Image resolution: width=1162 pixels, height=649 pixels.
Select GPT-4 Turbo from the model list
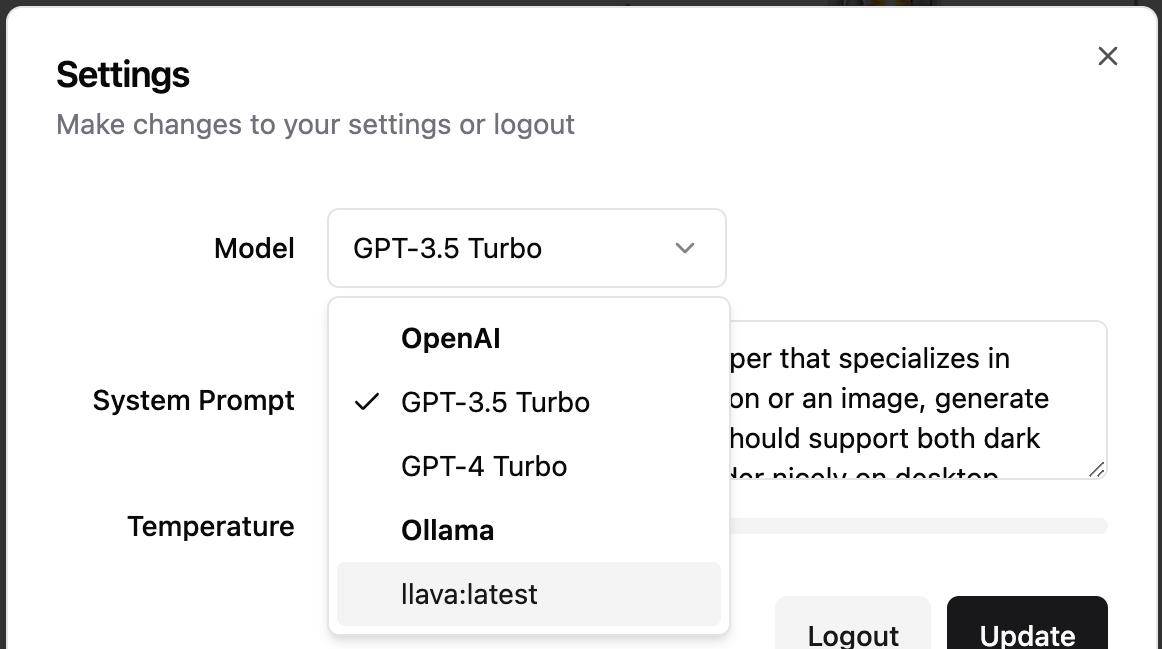point(484,466)
